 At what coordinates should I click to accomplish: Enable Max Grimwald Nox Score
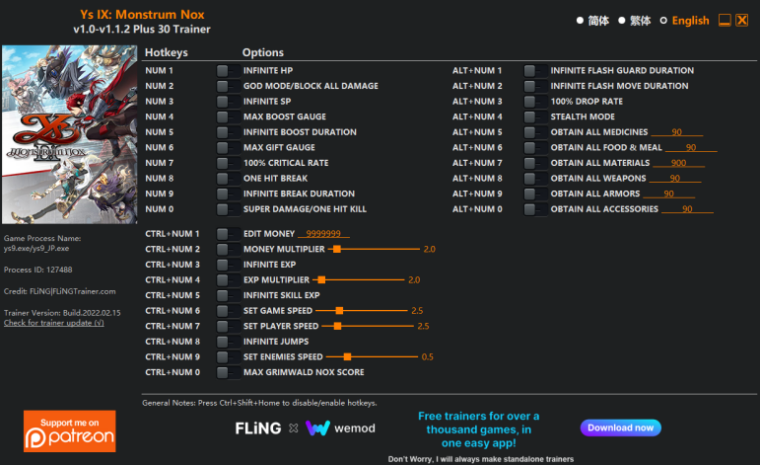coord(228,372)
